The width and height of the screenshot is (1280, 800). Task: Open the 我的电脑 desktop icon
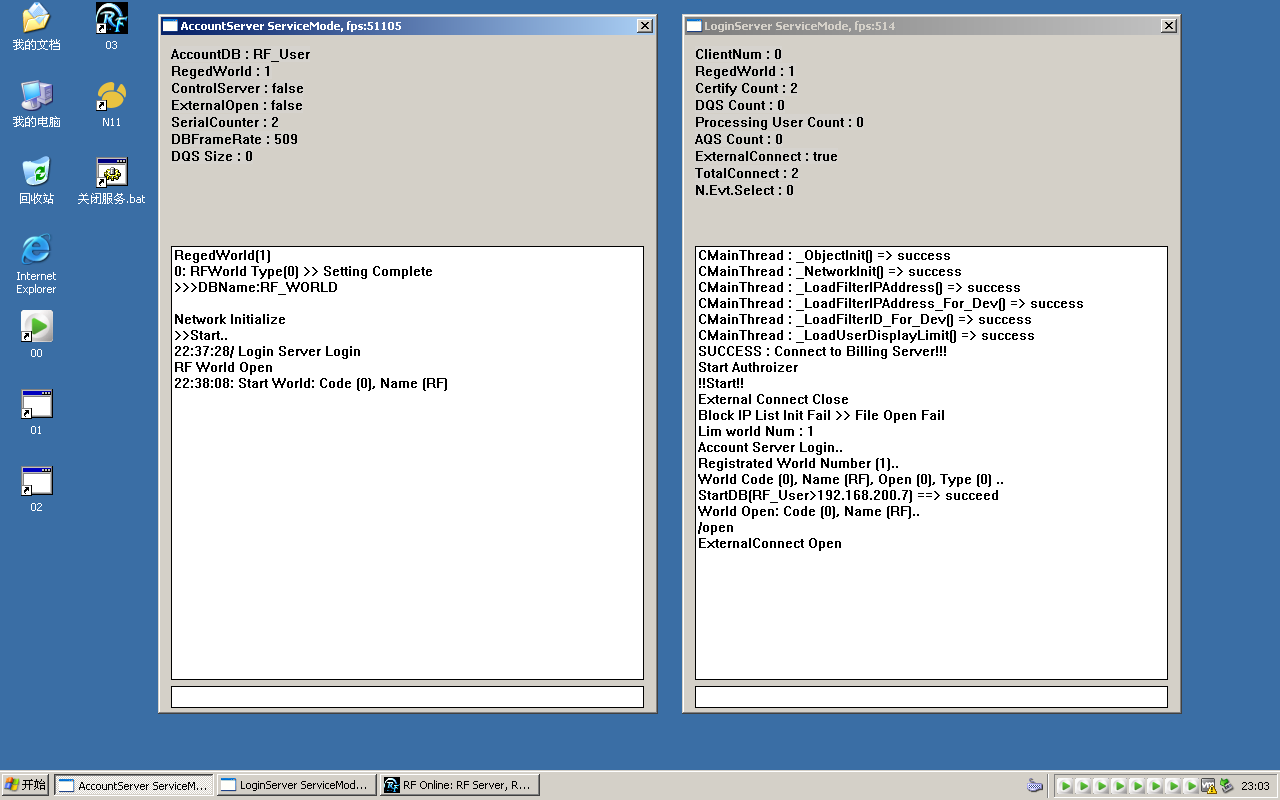pyautogui.click(x=36, y=96)
